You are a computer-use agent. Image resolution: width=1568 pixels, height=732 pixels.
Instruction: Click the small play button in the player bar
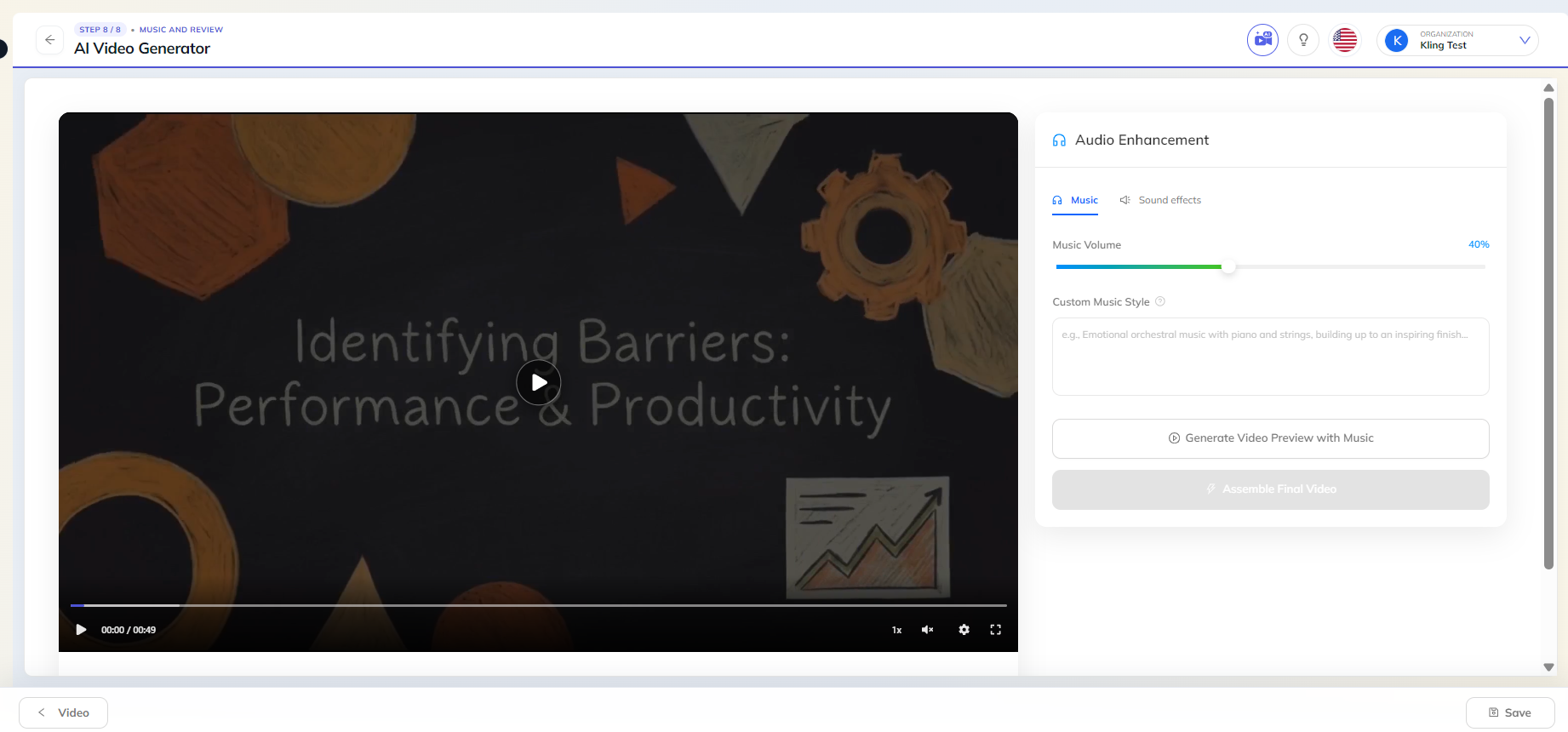[81, 630]
